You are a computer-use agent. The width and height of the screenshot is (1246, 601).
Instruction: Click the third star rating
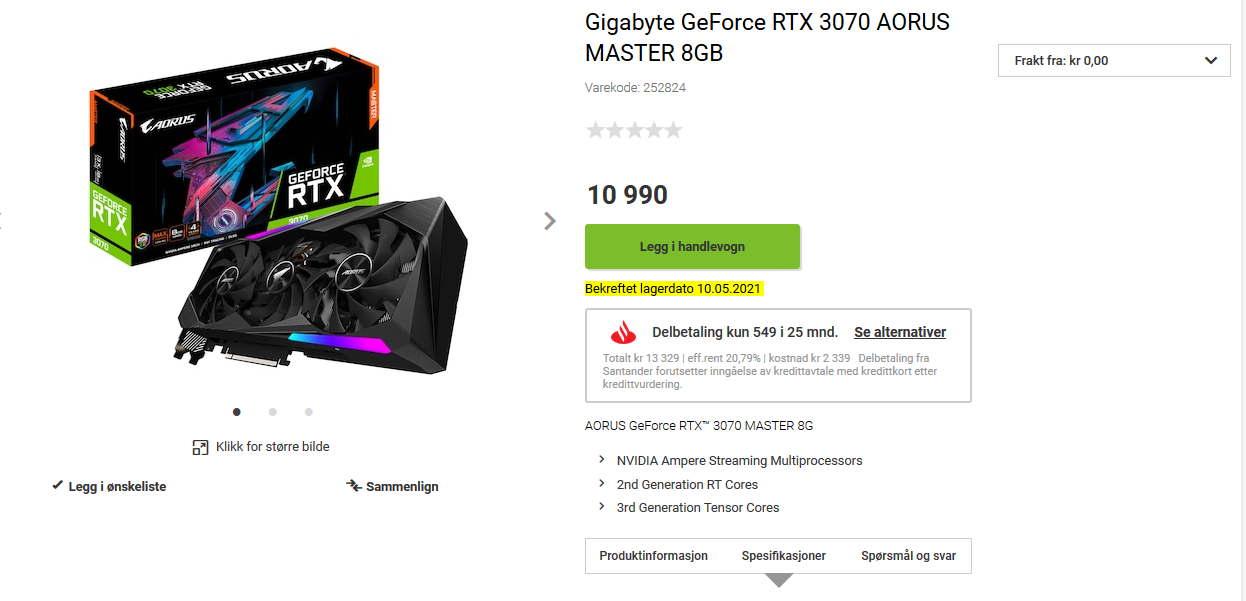click(x=634, y=130)
